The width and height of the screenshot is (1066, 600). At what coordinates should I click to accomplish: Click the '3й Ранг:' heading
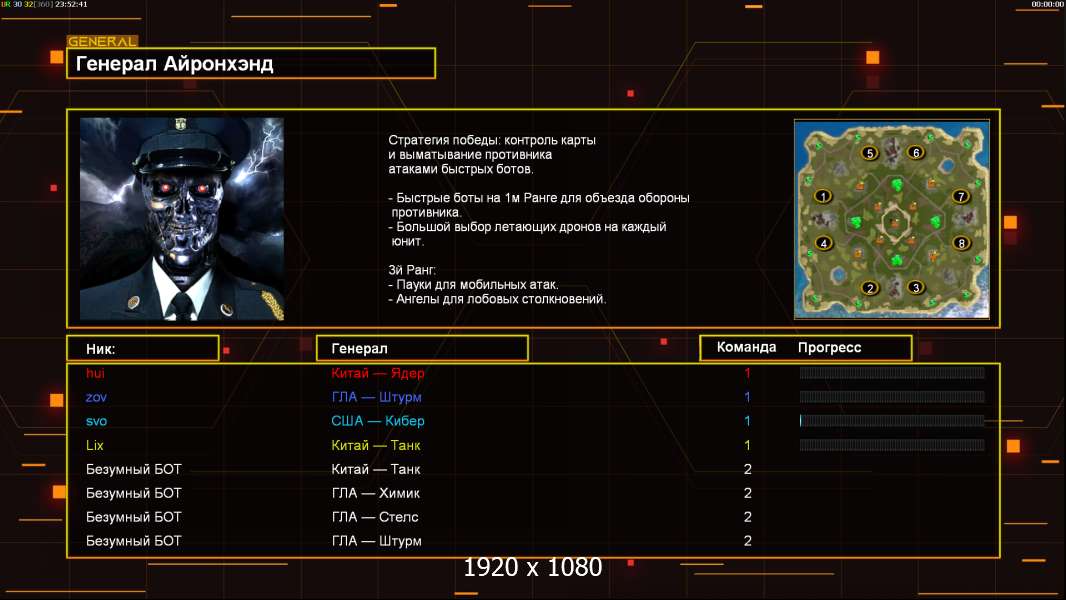pos(412,270)
